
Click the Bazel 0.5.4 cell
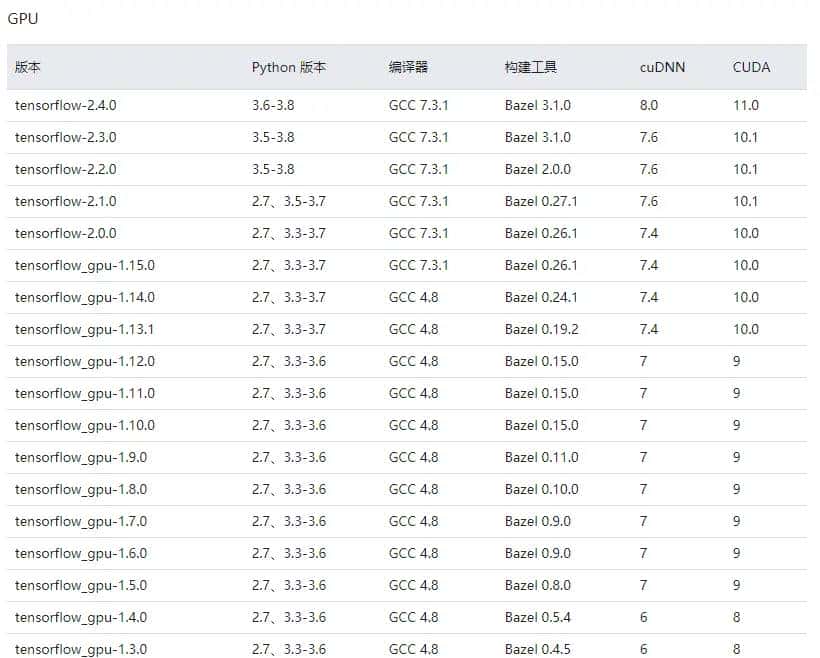coord(531,617)
